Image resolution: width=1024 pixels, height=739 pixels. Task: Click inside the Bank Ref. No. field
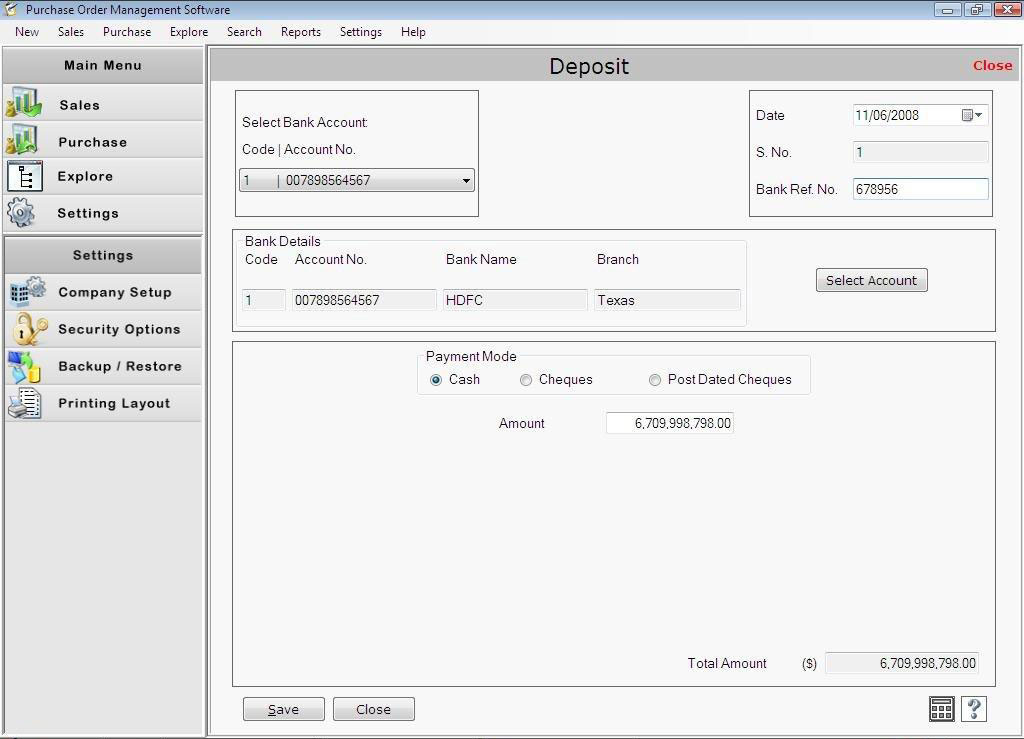pyautogui.click(x=919, y=189)
